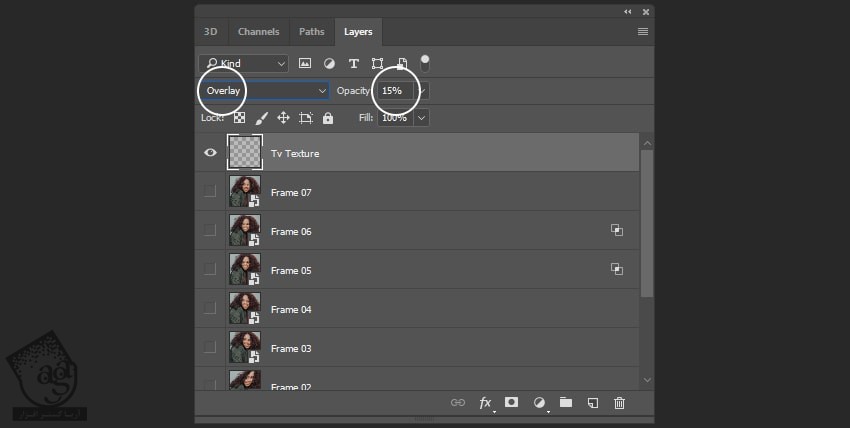Open the Layers panel menu
Viewport: 850px width, 428px height.
click(643, 32)
